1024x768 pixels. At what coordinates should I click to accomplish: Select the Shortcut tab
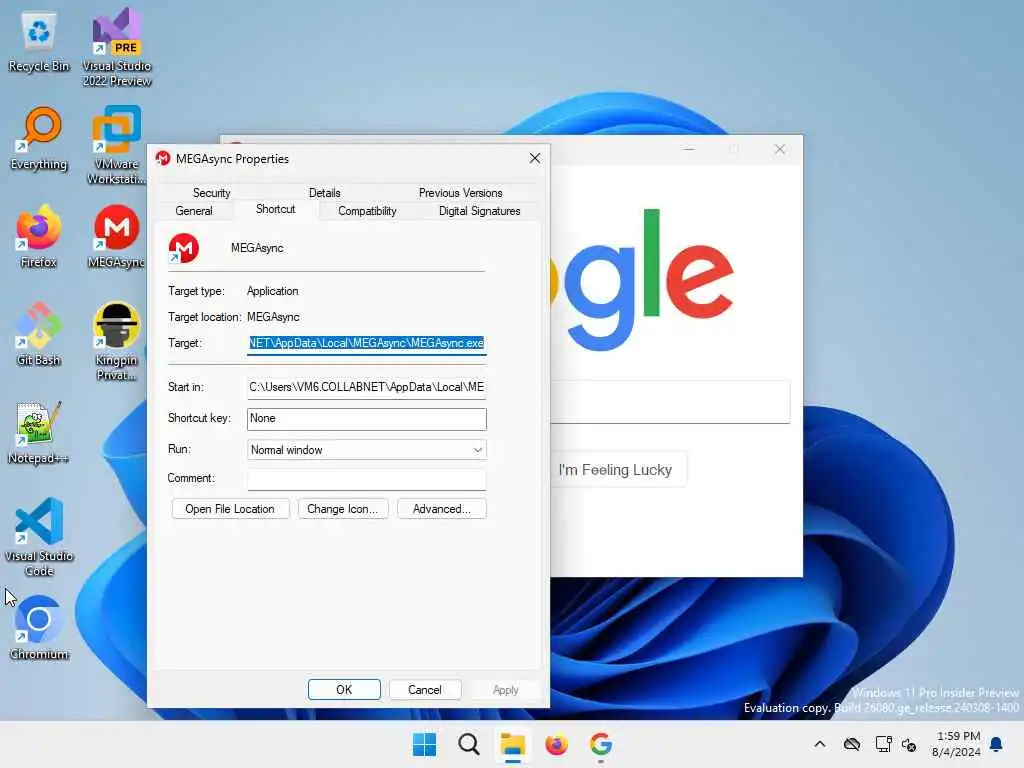(x=276, y=209)
